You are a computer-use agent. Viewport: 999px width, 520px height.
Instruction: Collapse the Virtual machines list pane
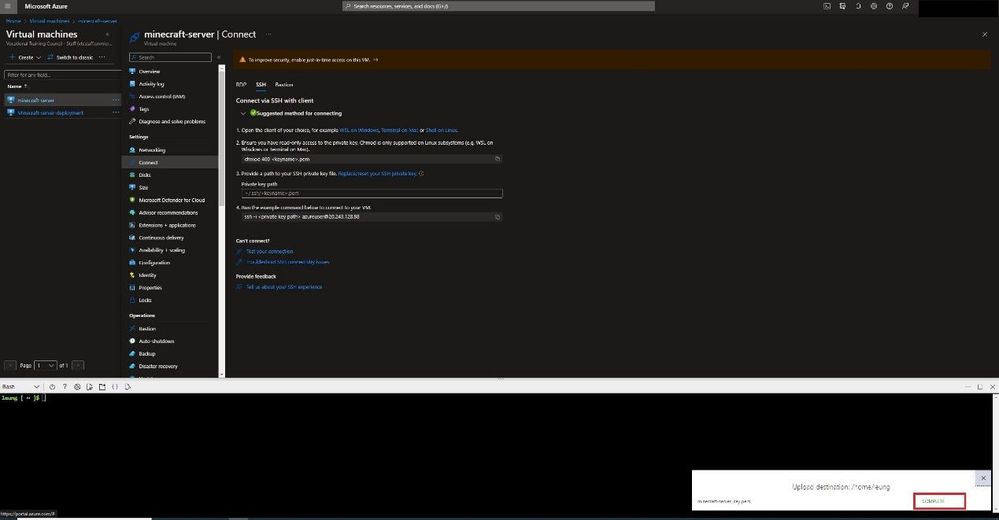pyautogui.click(x=107, y=34)
